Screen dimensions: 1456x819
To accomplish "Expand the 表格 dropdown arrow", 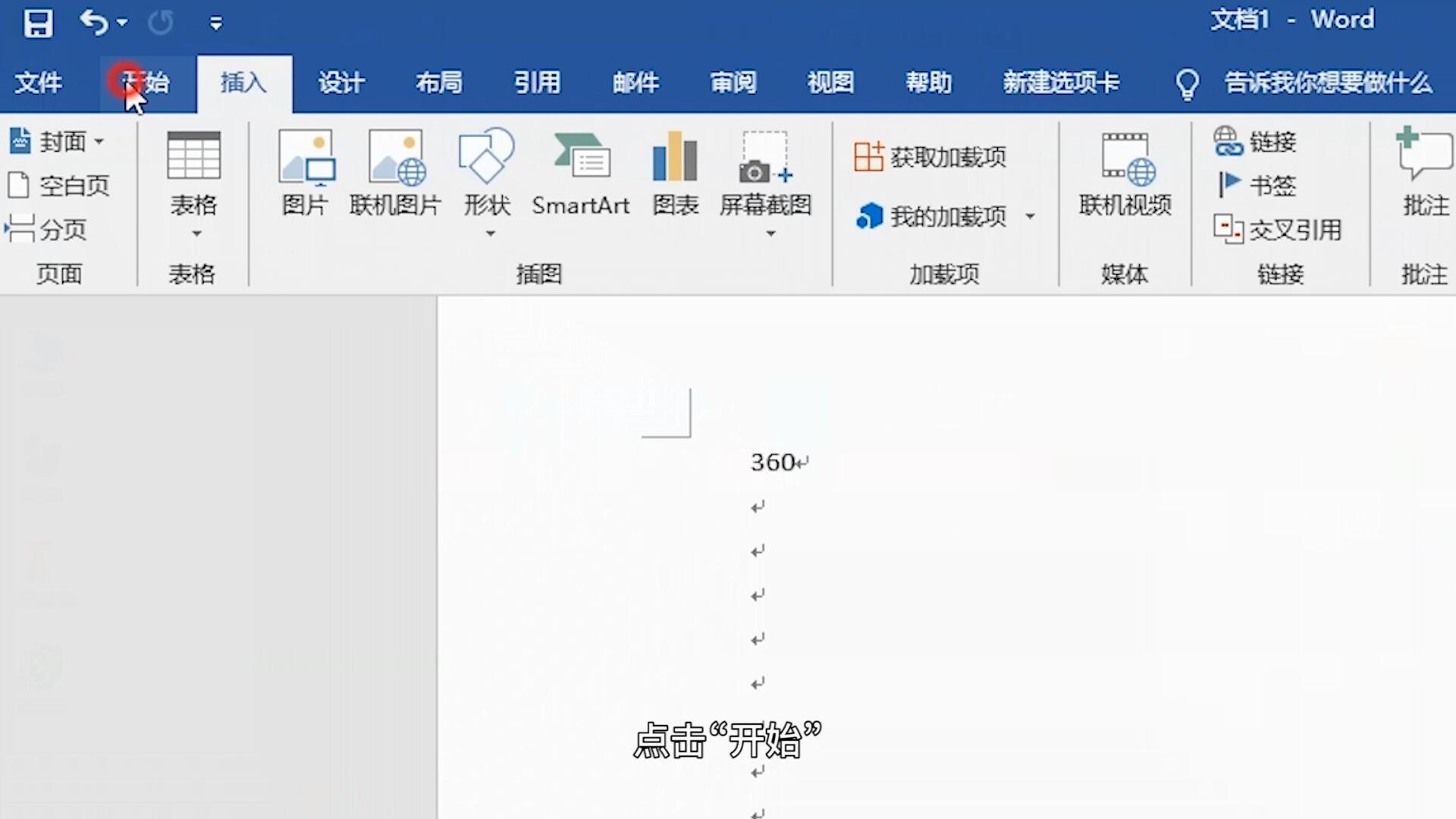I will pyautogui.click(x=196, y=234).
